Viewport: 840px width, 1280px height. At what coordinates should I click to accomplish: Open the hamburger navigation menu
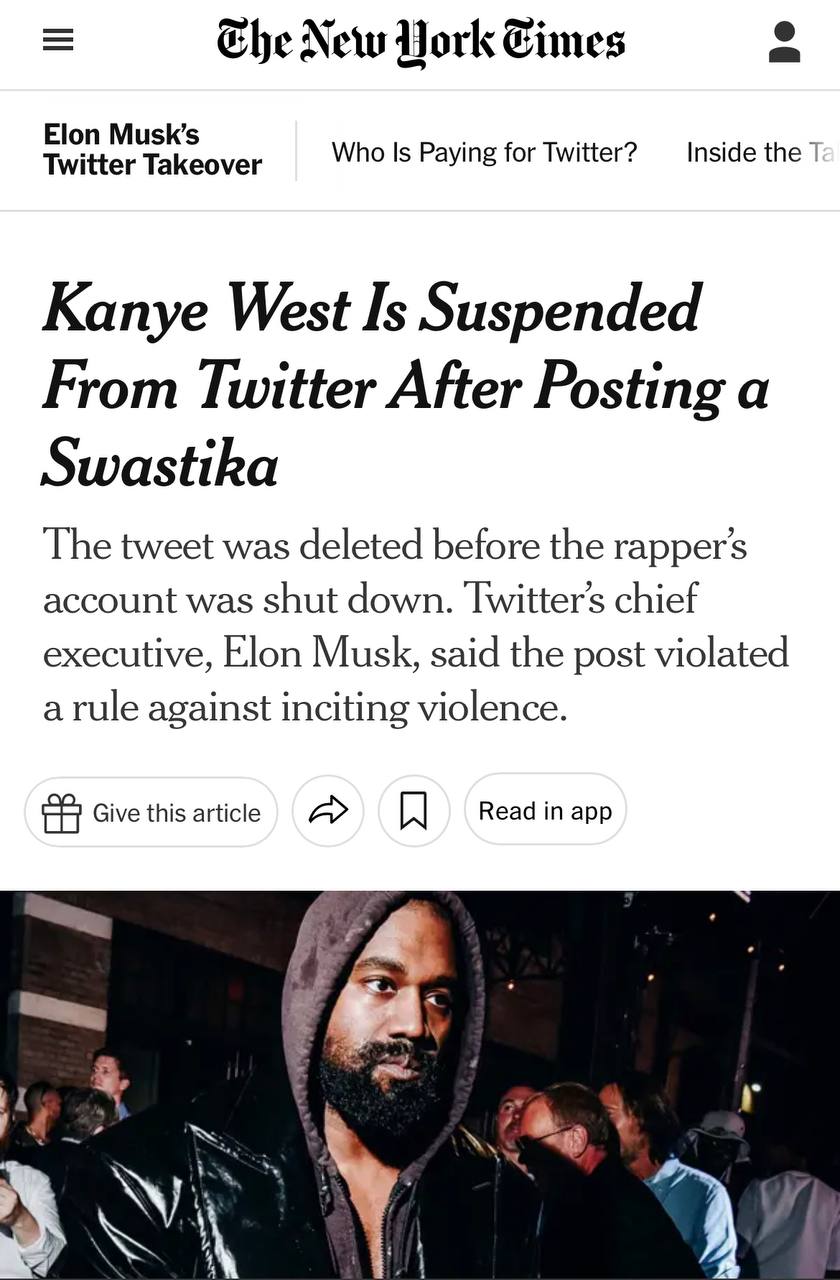coord(58,41)
